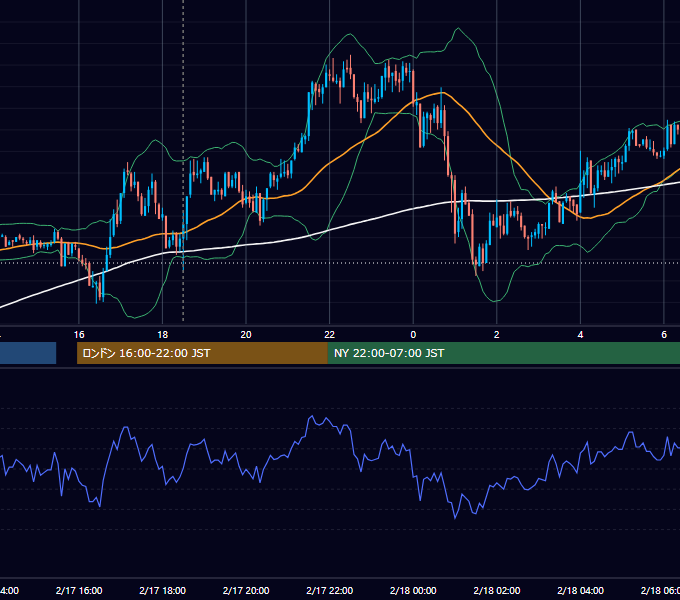Click the 2/17 16:00 time label
Screen dimensions: 680x600
(x=79, y=590)
